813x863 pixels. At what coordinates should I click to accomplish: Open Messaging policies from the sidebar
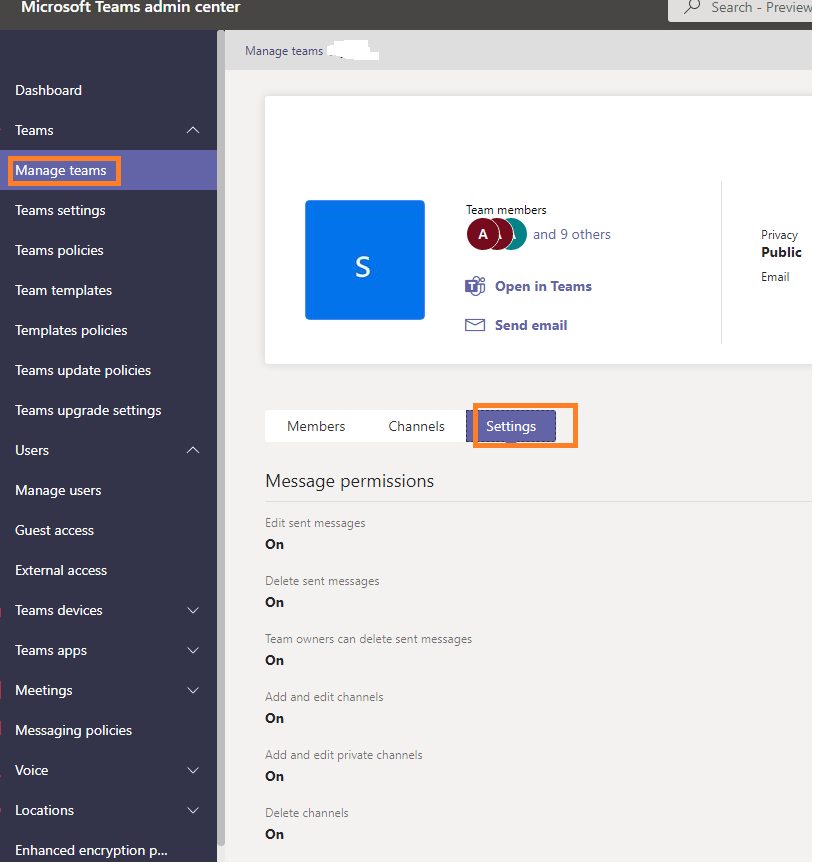[72, 730]
